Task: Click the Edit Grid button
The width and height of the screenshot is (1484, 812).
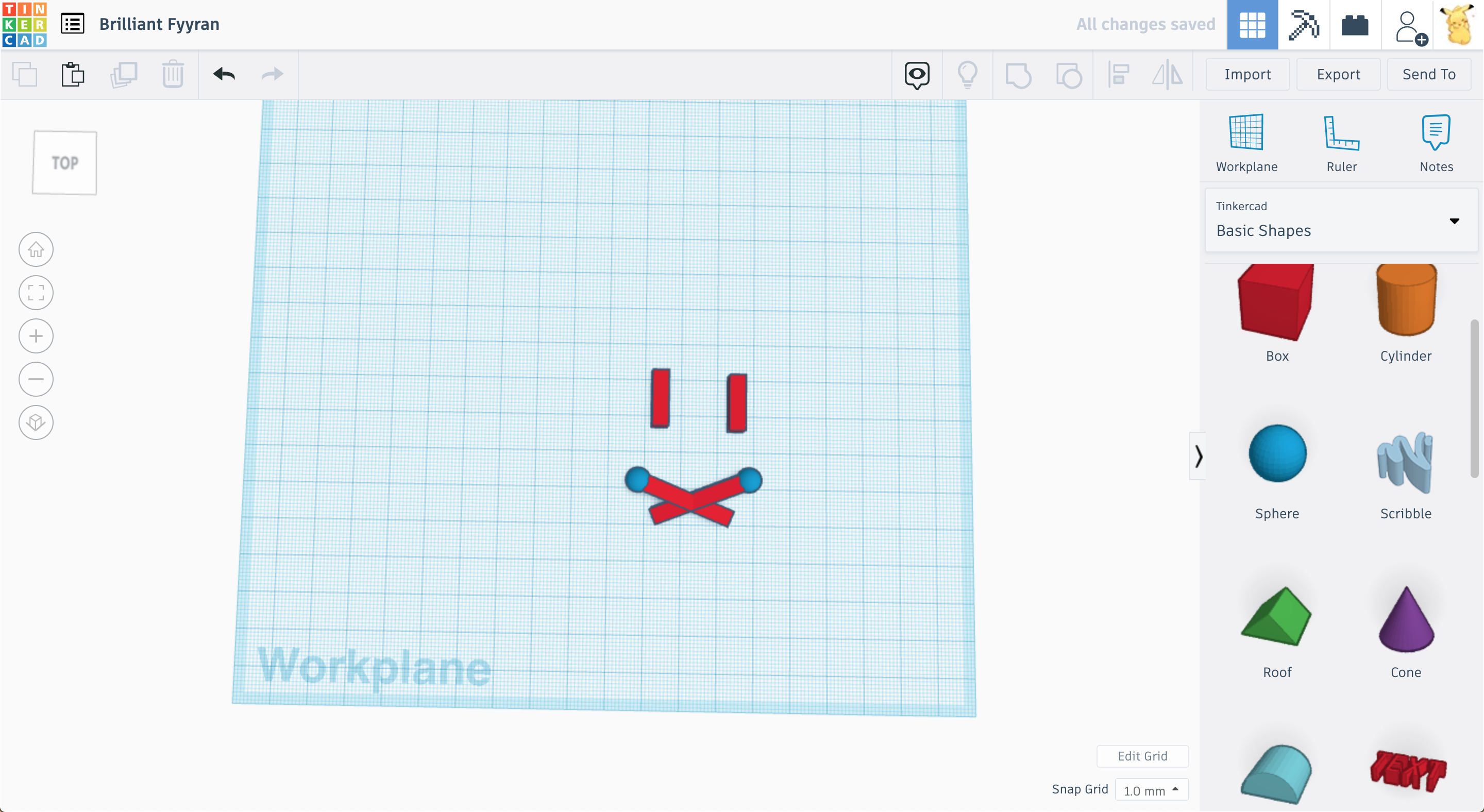Action: (1142, 756)
